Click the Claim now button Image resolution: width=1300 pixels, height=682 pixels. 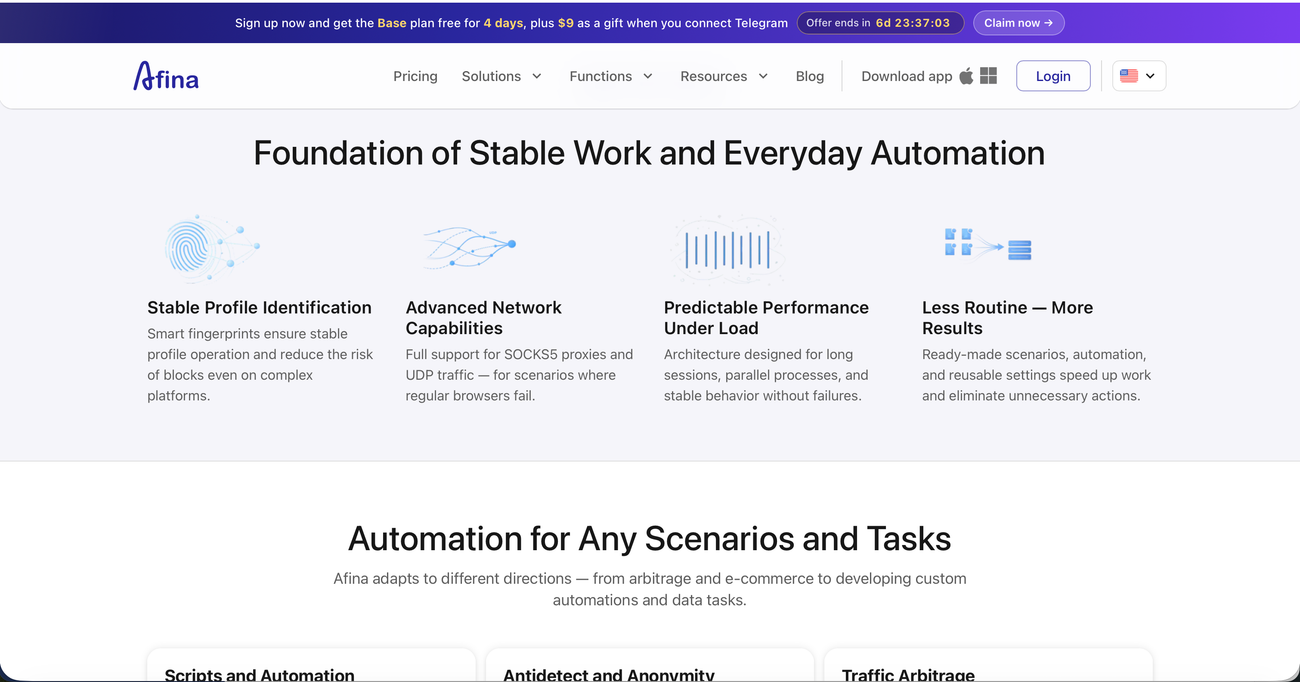tap(1018, 23)
